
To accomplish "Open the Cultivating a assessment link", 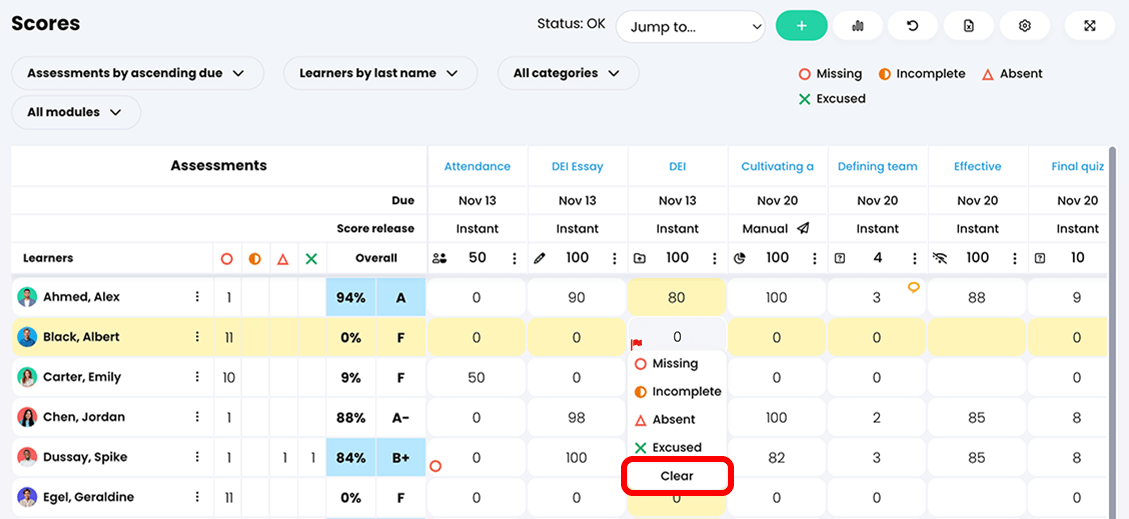I will pos(777,166).
